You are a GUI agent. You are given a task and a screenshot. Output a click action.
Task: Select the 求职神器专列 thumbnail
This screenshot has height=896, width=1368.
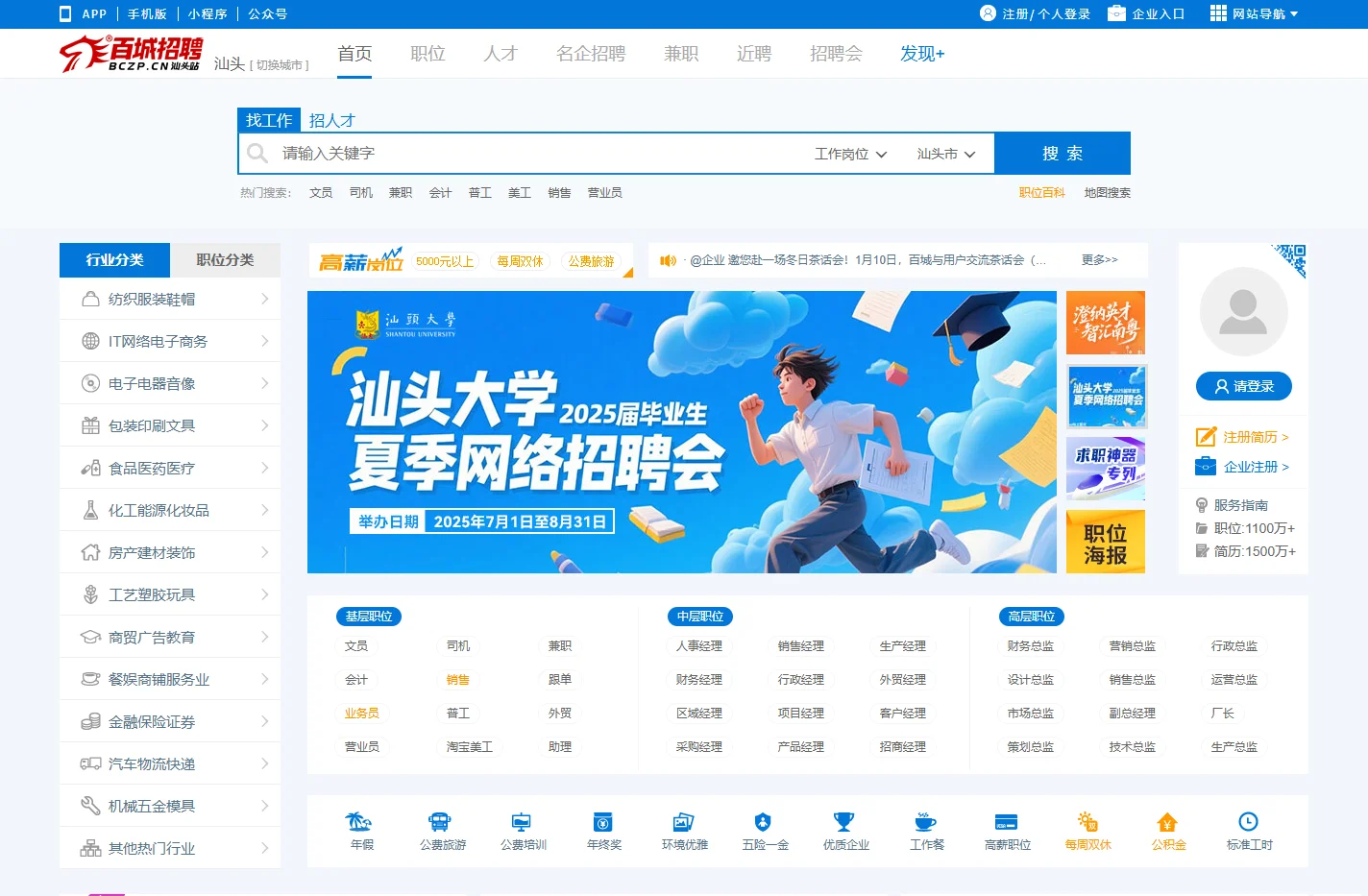1106,469
